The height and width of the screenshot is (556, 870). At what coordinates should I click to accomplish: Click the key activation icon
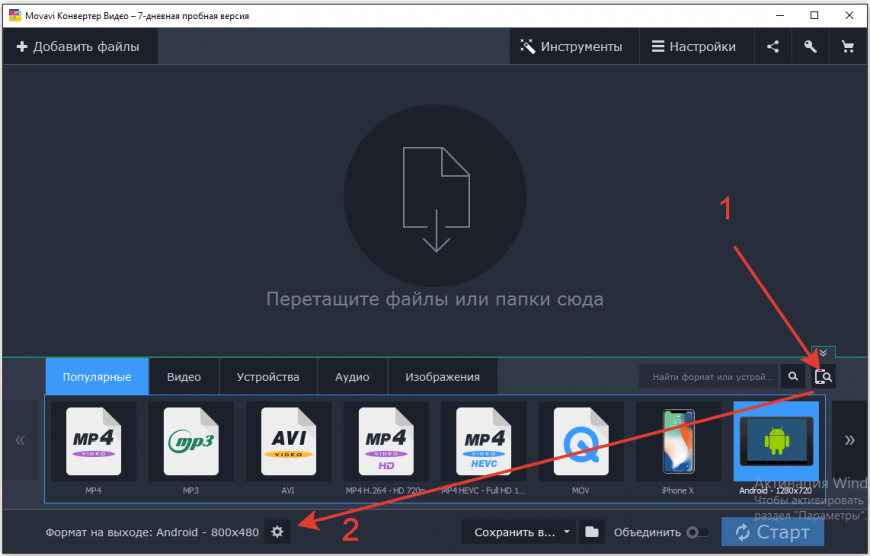click(x=810, y=47)
